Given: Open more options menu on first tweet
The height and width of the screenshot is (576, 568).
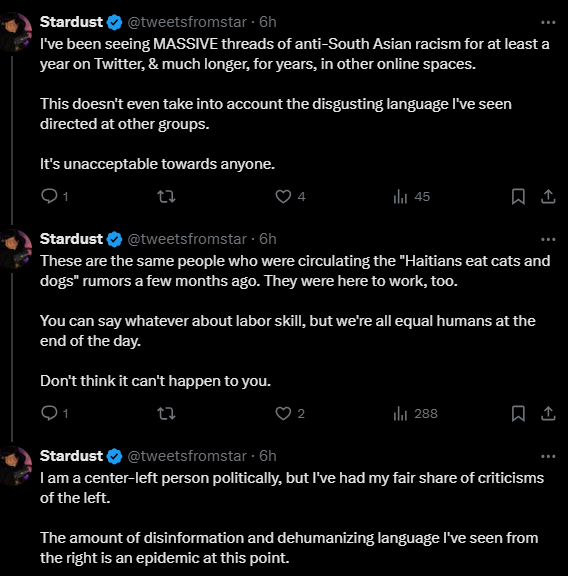Looking at the screenshot, I should [548, 22].
